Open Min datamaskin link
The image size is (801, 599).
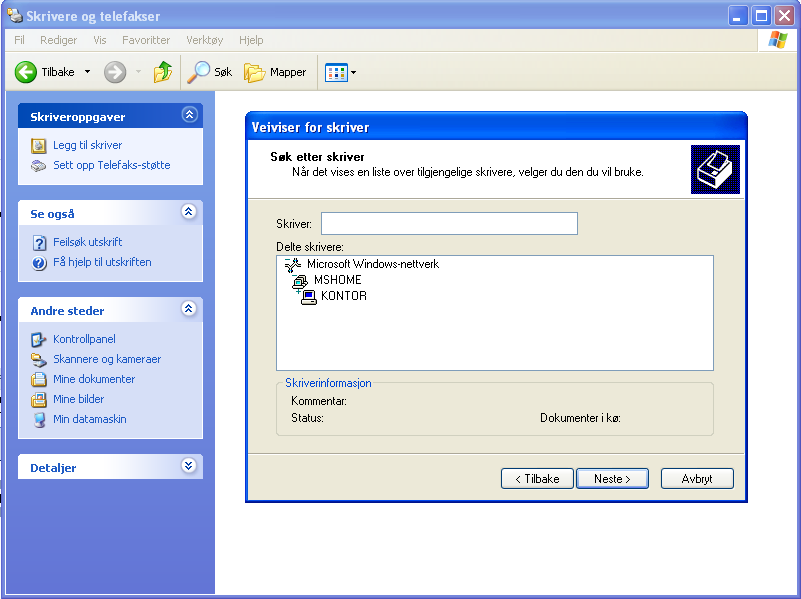tap(89, 419)
